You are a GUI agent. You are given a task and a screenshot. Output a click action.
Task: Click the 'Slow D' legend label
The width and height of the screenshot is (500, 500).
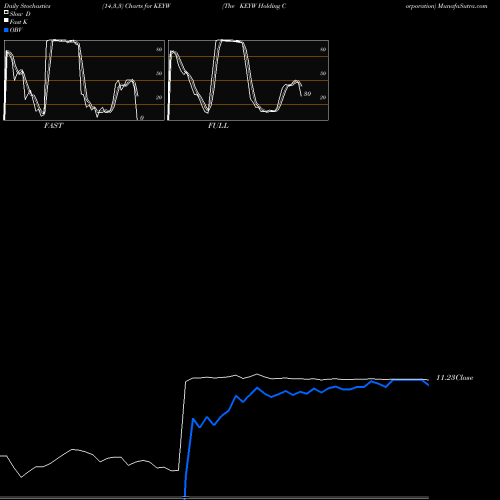point(20,14)
